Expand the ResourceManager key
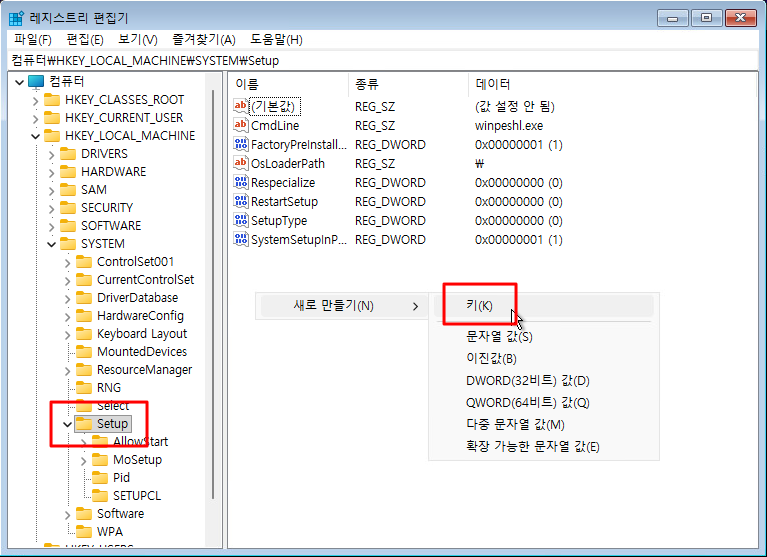The height and width of the screenshot is (557, 767). (68, 371)
